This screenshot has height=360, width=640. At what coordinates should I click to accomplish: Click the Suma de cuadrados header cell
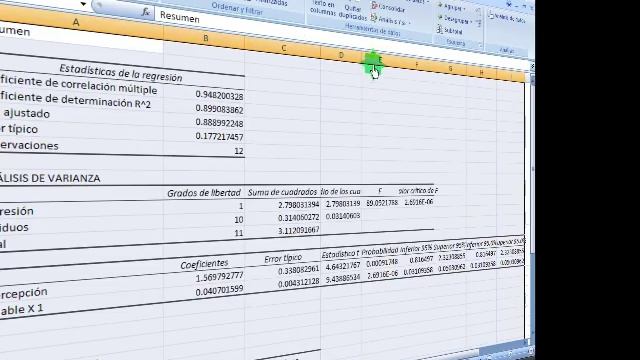point(282,192)
